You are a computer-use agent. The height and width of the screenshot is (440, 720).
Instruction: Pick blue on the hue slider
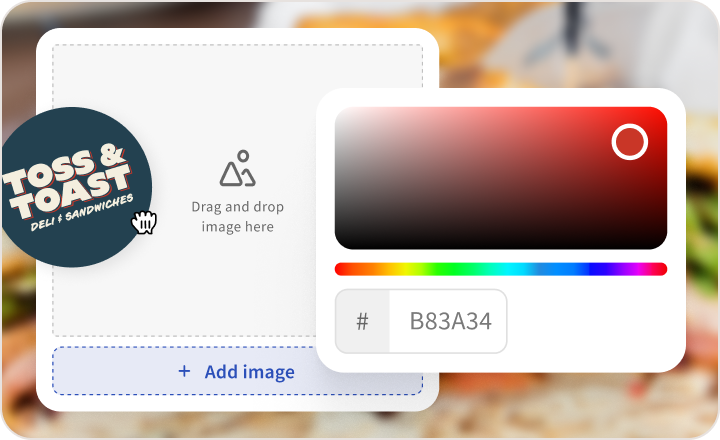pyautogui.click(x=597, y=269)
